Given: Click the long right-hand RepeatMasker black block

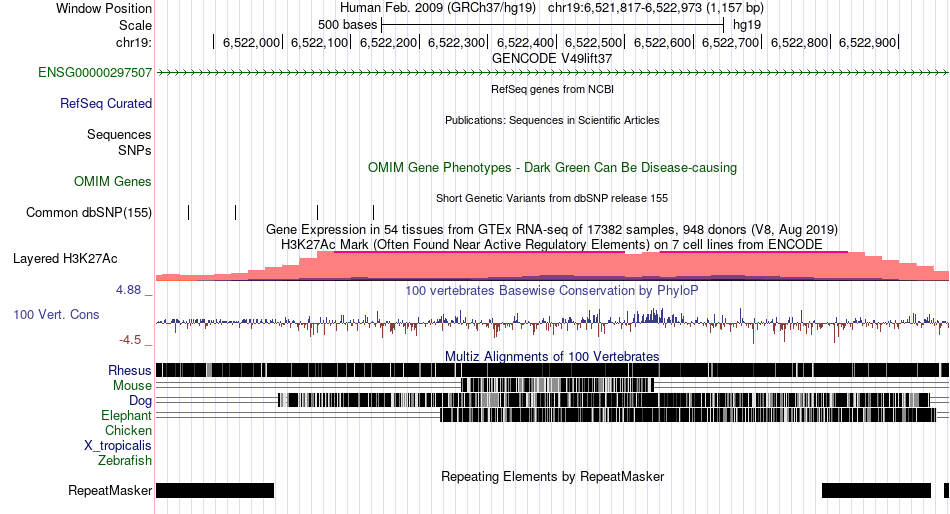Looking at the screenshot, I should (876, 490).
